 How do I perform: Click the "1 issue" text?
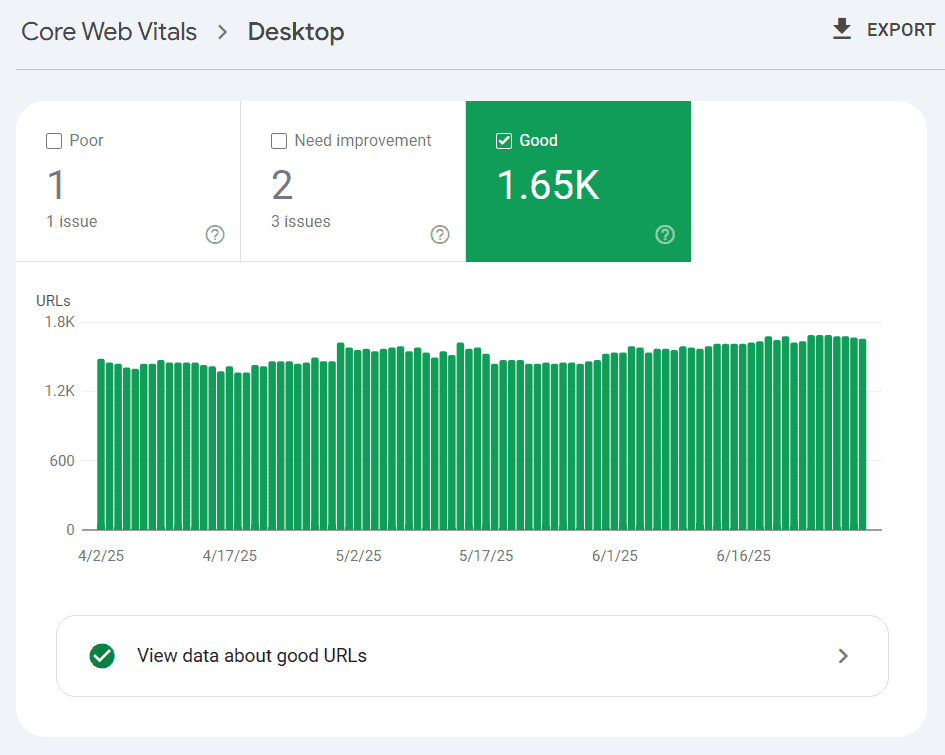click(x=72, y=221)
